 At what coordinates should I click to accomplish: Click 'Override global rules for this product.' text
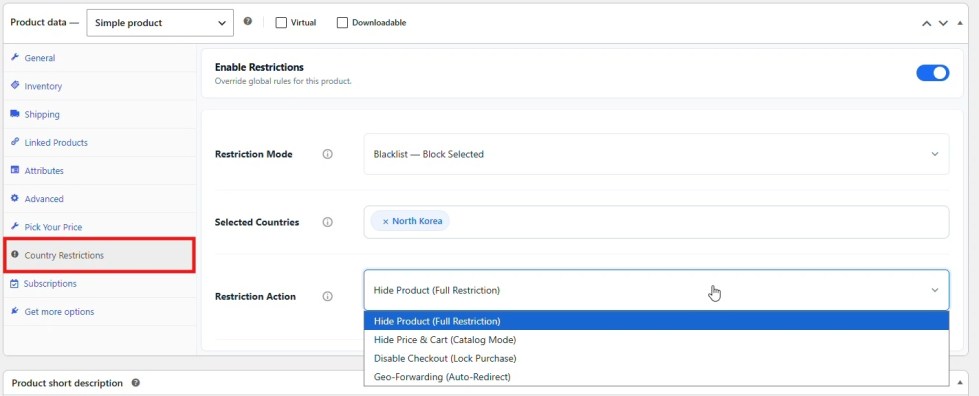click(283, 81)
